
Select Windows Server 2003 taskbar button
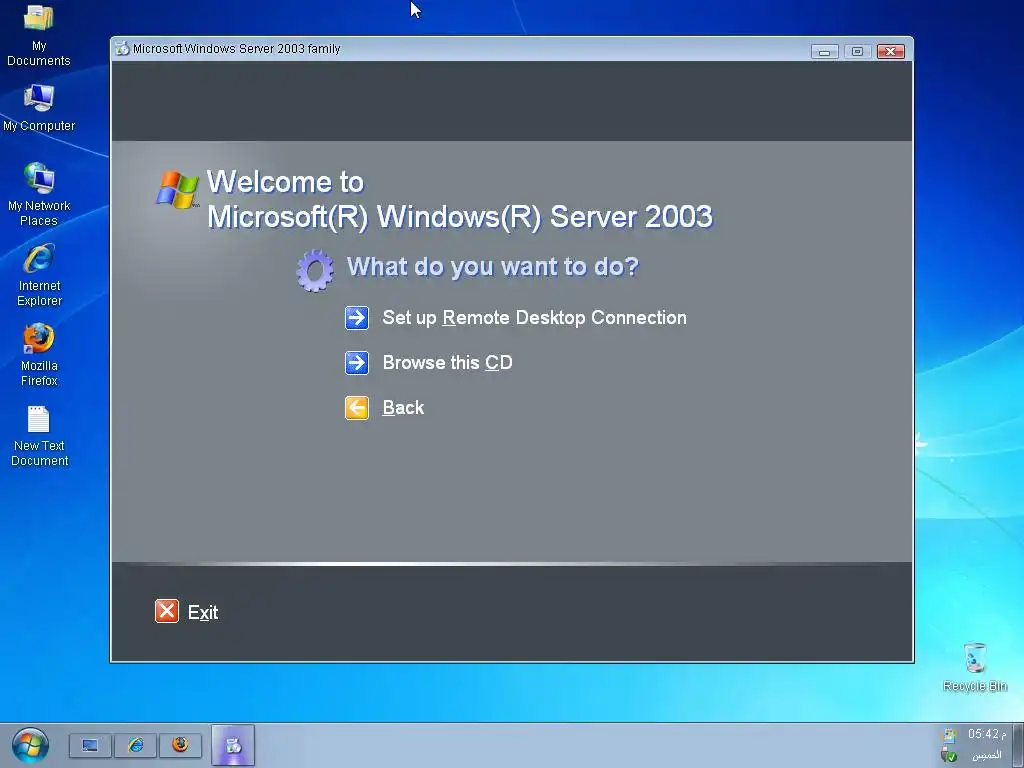[x=233, y=745]
